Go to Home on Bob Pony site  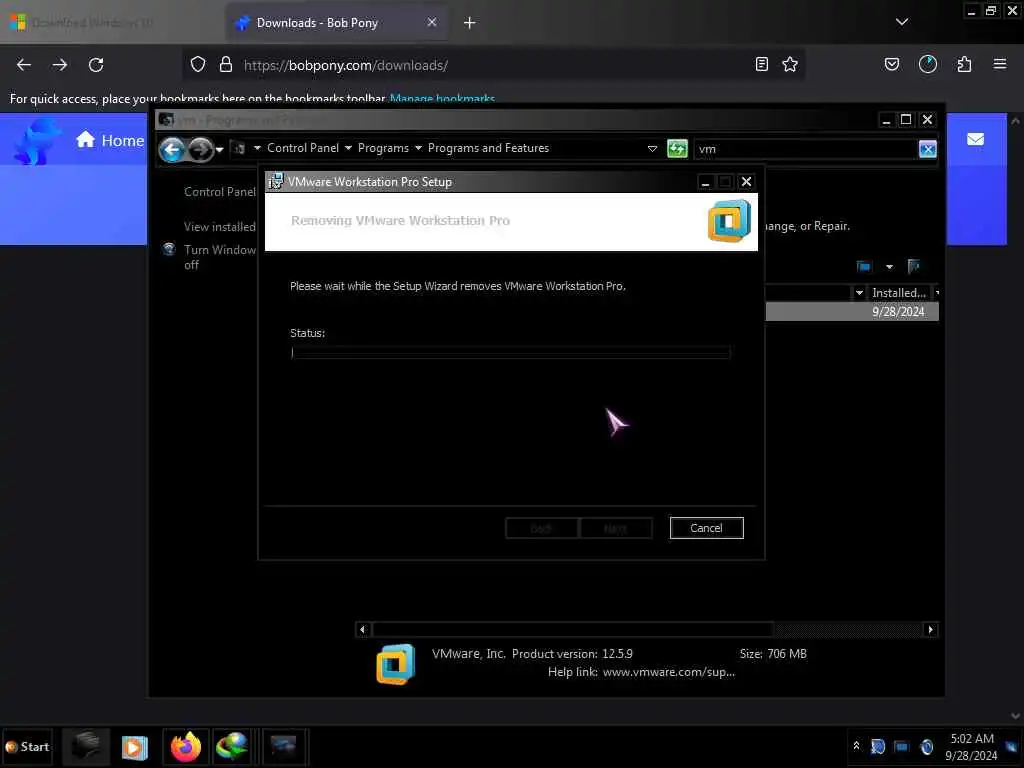tap(110, 140)
